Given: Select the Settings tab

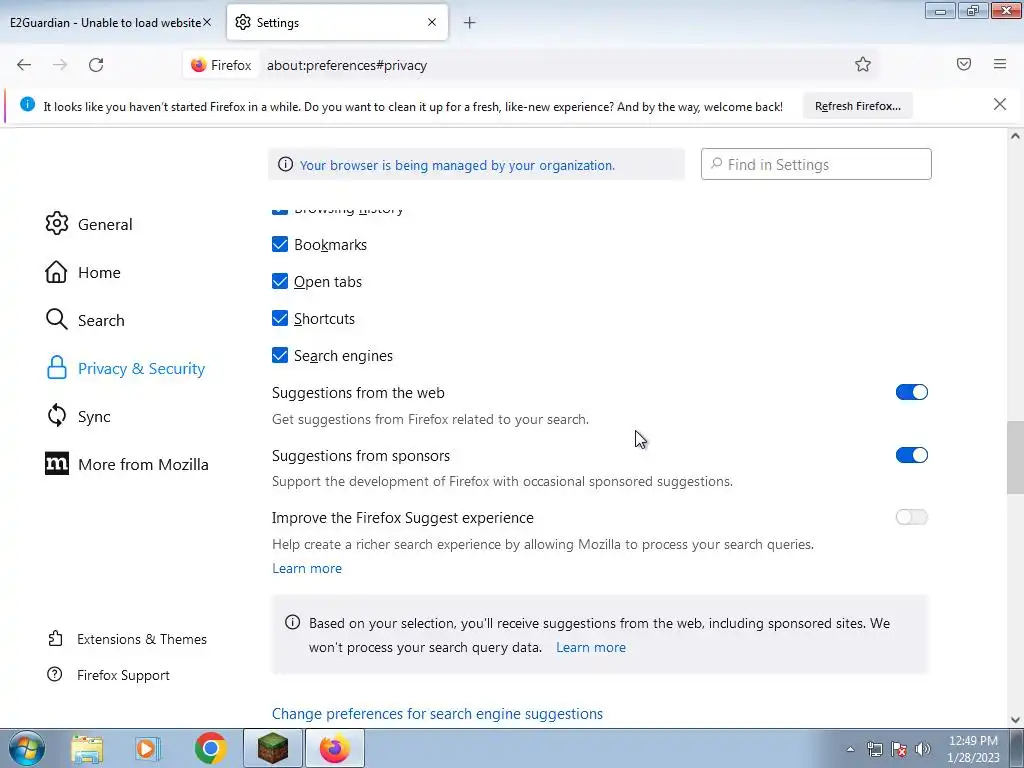Looking at the screenshot, I should (337, 22).
